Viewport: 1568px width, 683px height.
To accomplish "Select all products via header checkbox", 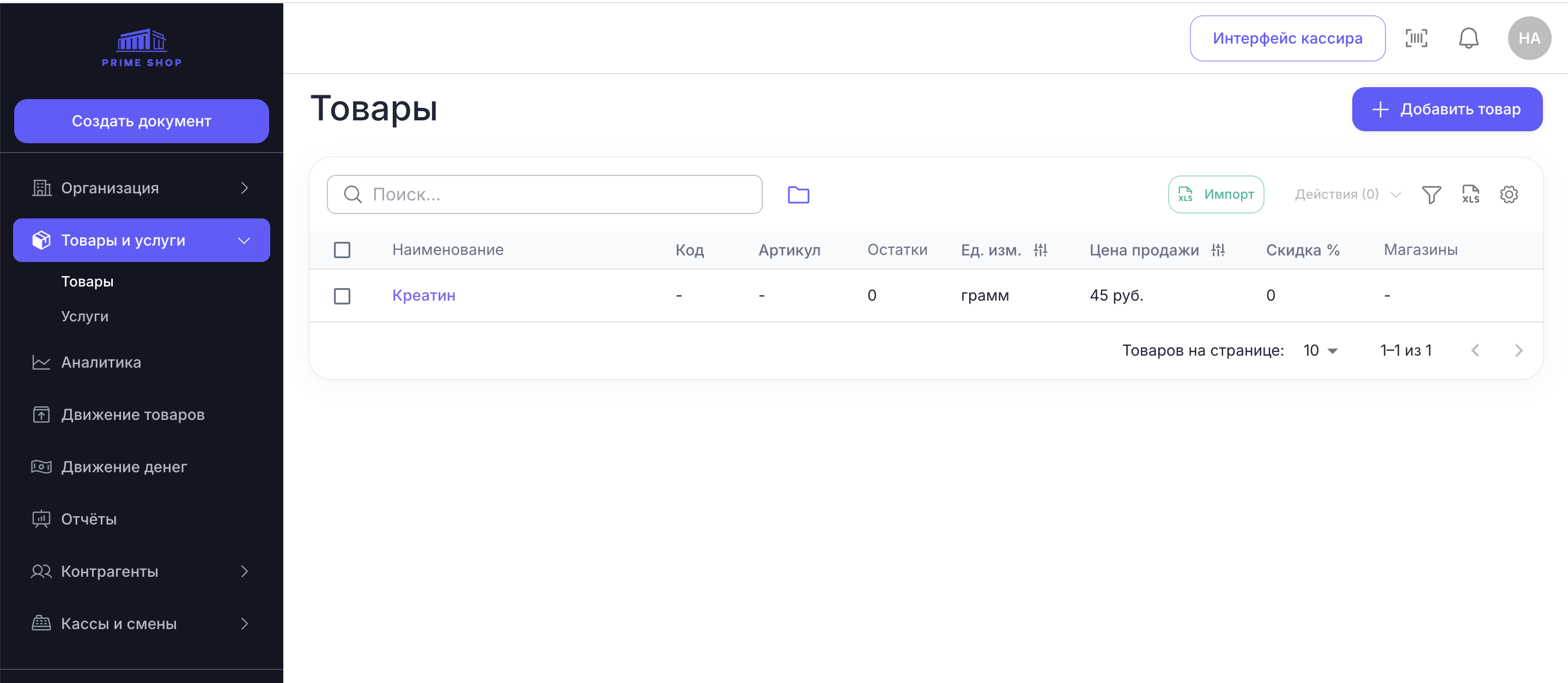I will (342, 249).
